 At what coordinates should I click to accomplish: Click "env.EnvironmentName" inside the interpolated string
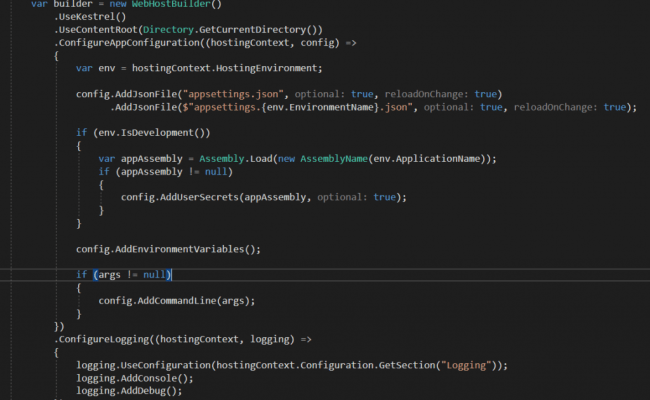click(x=320, y=107)
